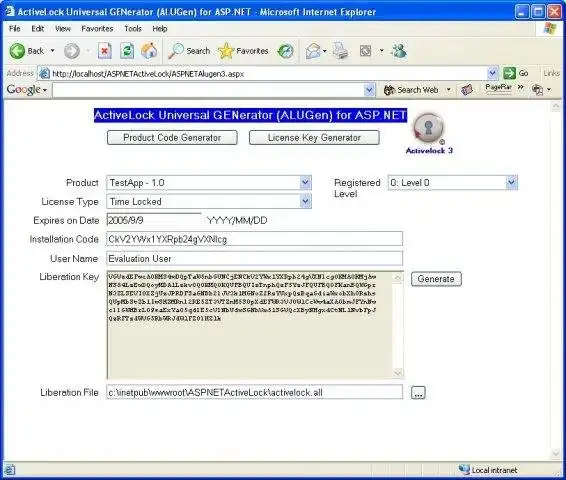The width and height of the screenshot is (566, 480).
Task: Click Search Web on Google toolbar
Action: (411, 90)
